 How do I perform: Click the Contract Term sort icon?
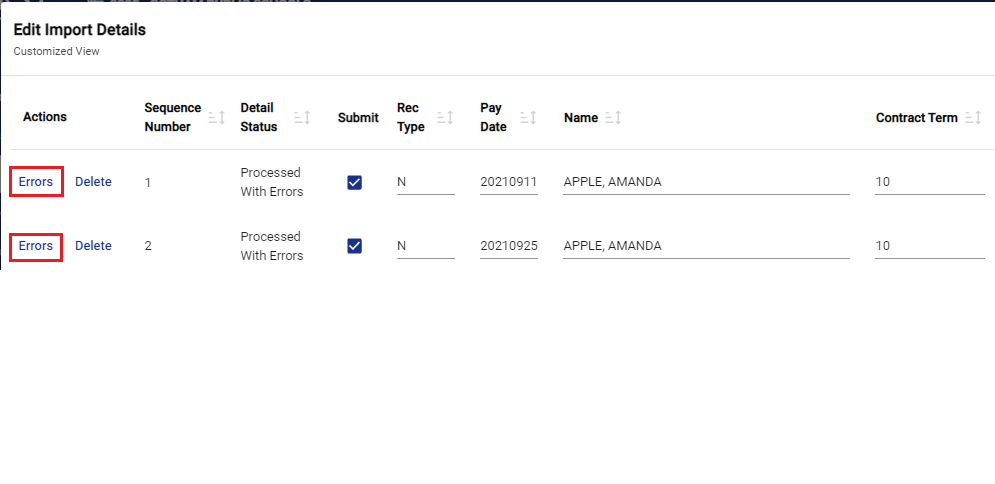[972, 118]
